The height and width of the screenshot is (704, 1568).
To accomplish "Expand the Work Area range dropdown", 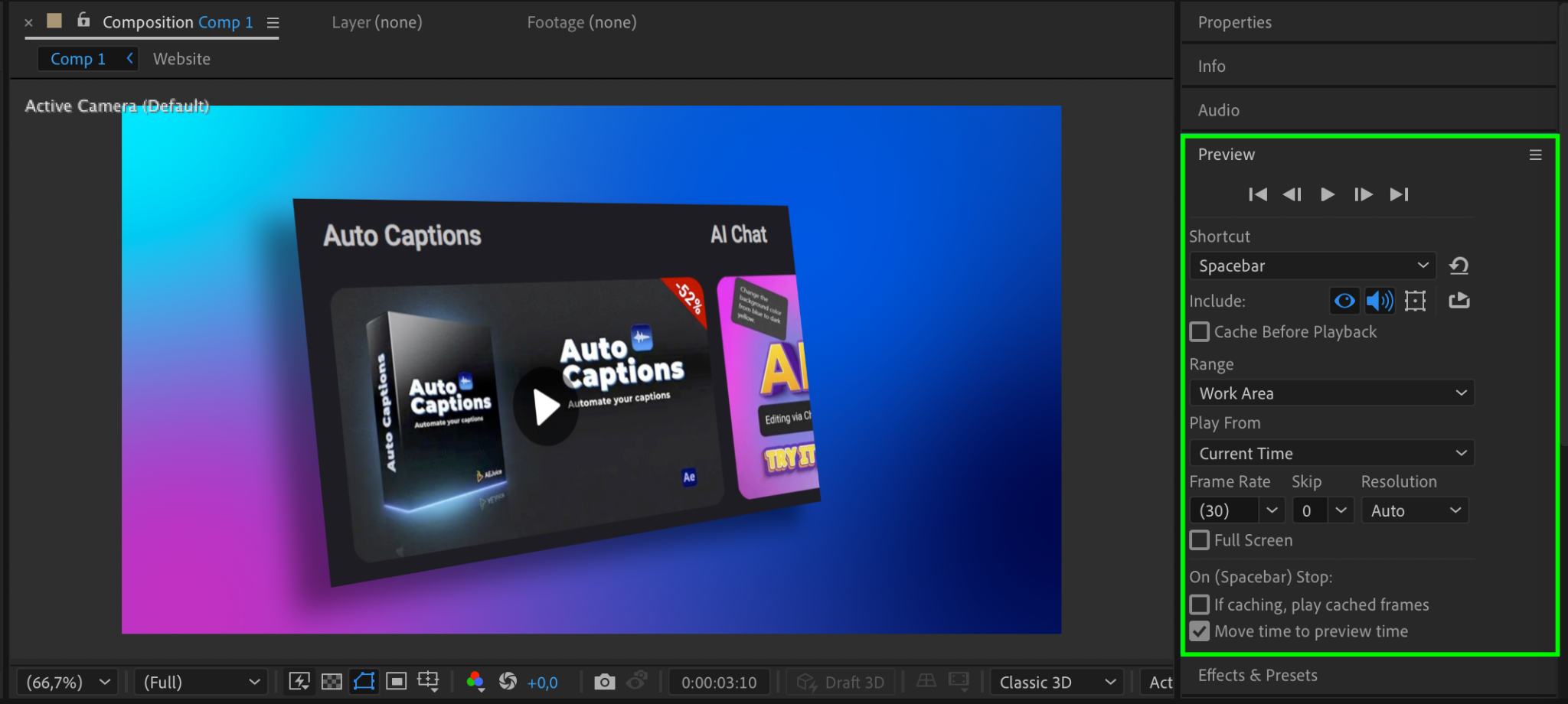I will click(x=1331, y=393).
